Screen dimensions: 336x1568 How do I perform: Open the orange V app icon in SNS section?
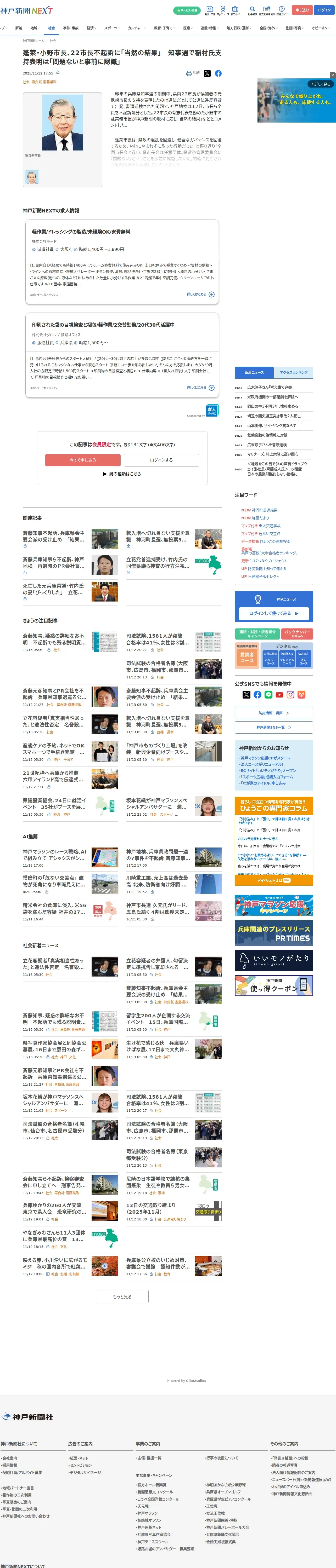pyautogui.click(x=301, y=695)
